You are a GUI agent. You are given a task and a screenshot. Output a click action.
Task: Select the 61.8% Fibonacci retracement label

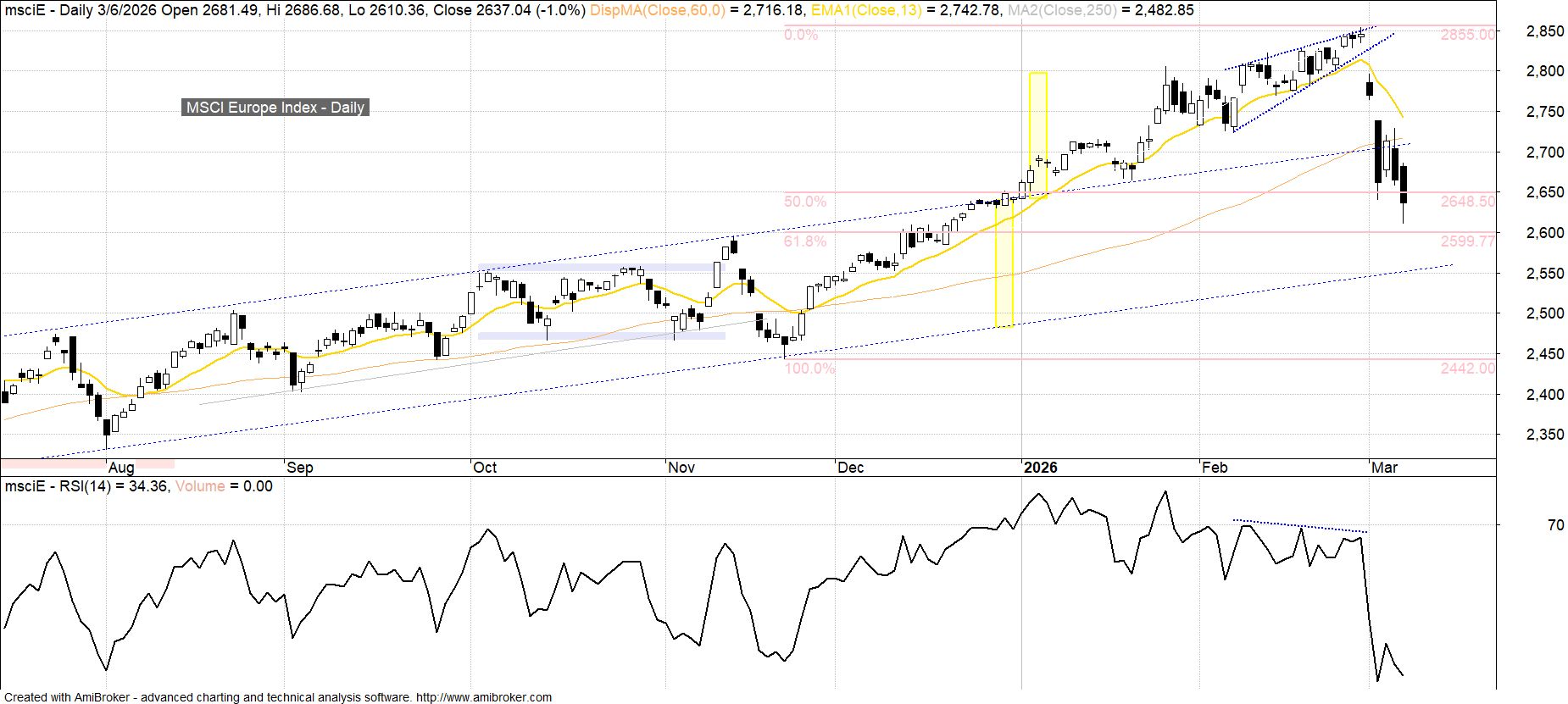pos(804,241)
